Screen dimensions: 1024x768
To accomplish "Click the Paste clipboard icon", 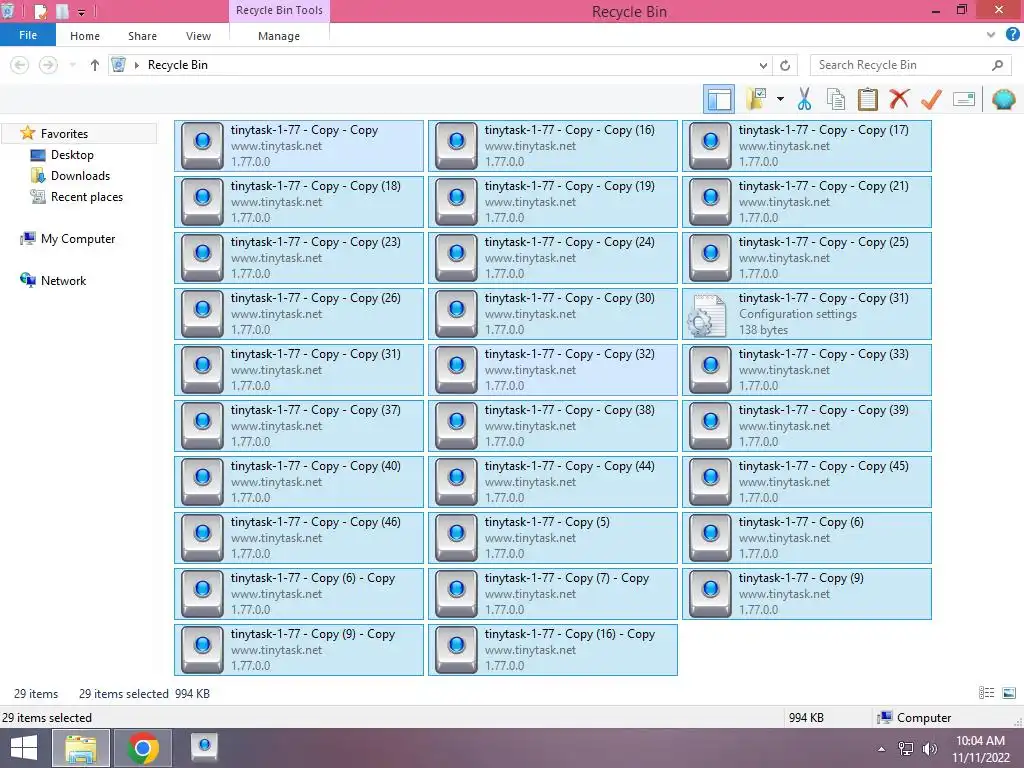I will coord(867,99).
